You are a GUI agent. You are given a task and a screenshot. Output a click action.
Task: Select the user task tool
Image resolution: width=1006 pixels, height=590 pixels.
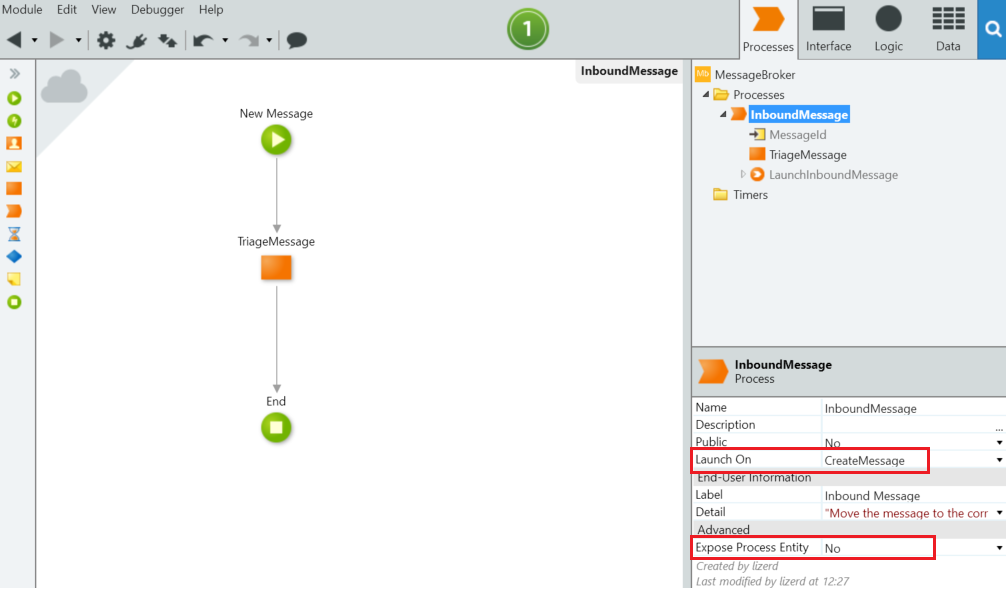14,141
